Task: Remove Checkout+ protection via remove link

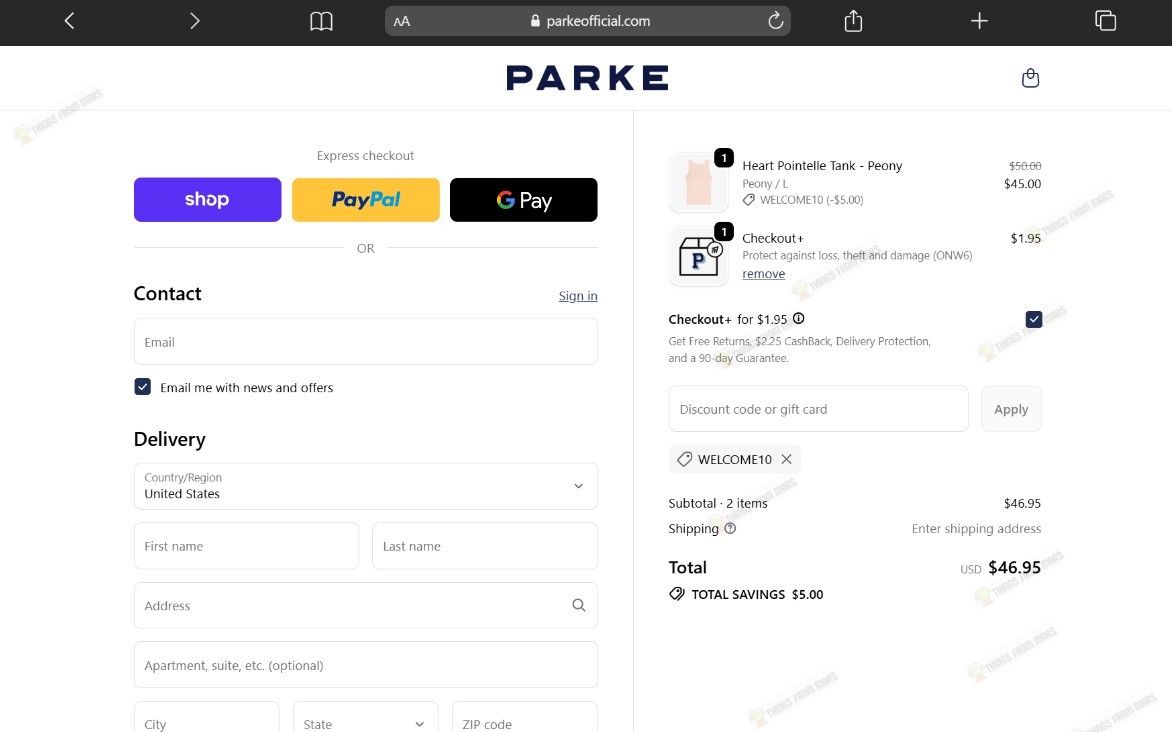Action: tap(763, 274)
